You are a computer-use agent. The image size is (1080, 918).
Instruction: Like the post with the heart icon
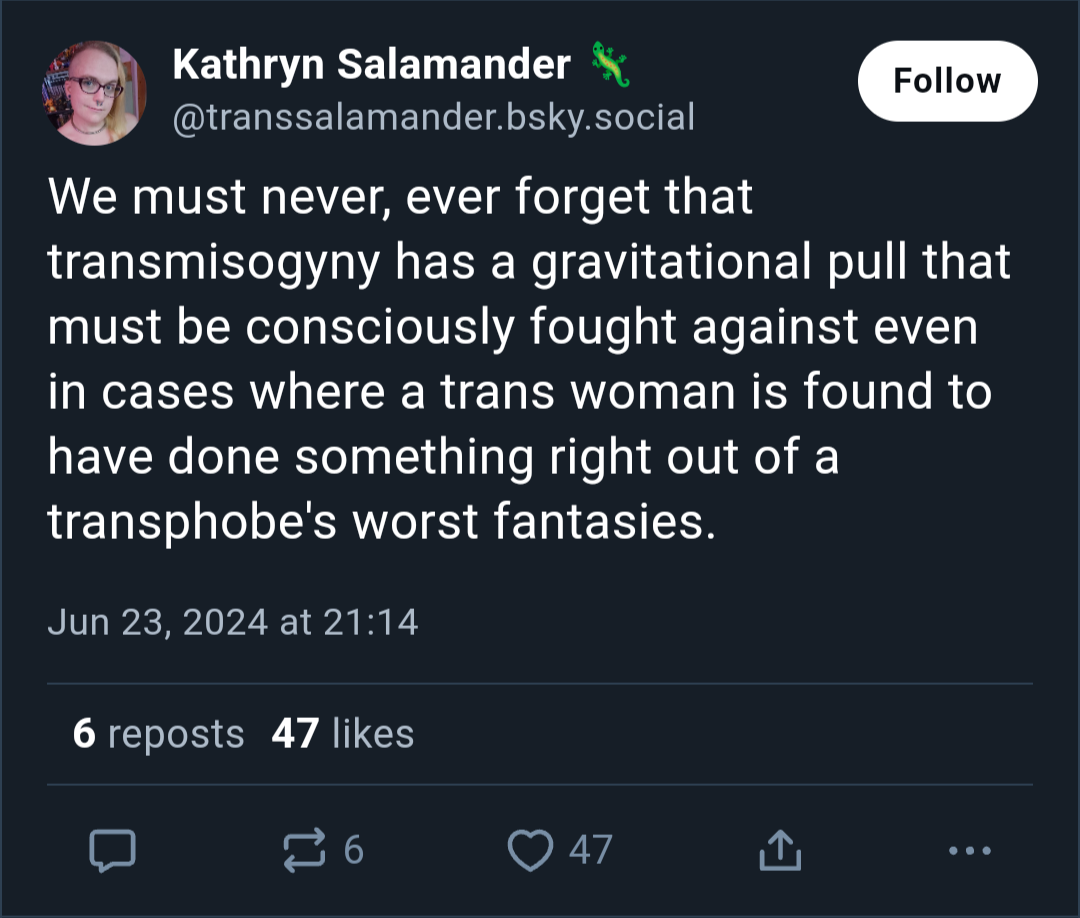(530, 851)
